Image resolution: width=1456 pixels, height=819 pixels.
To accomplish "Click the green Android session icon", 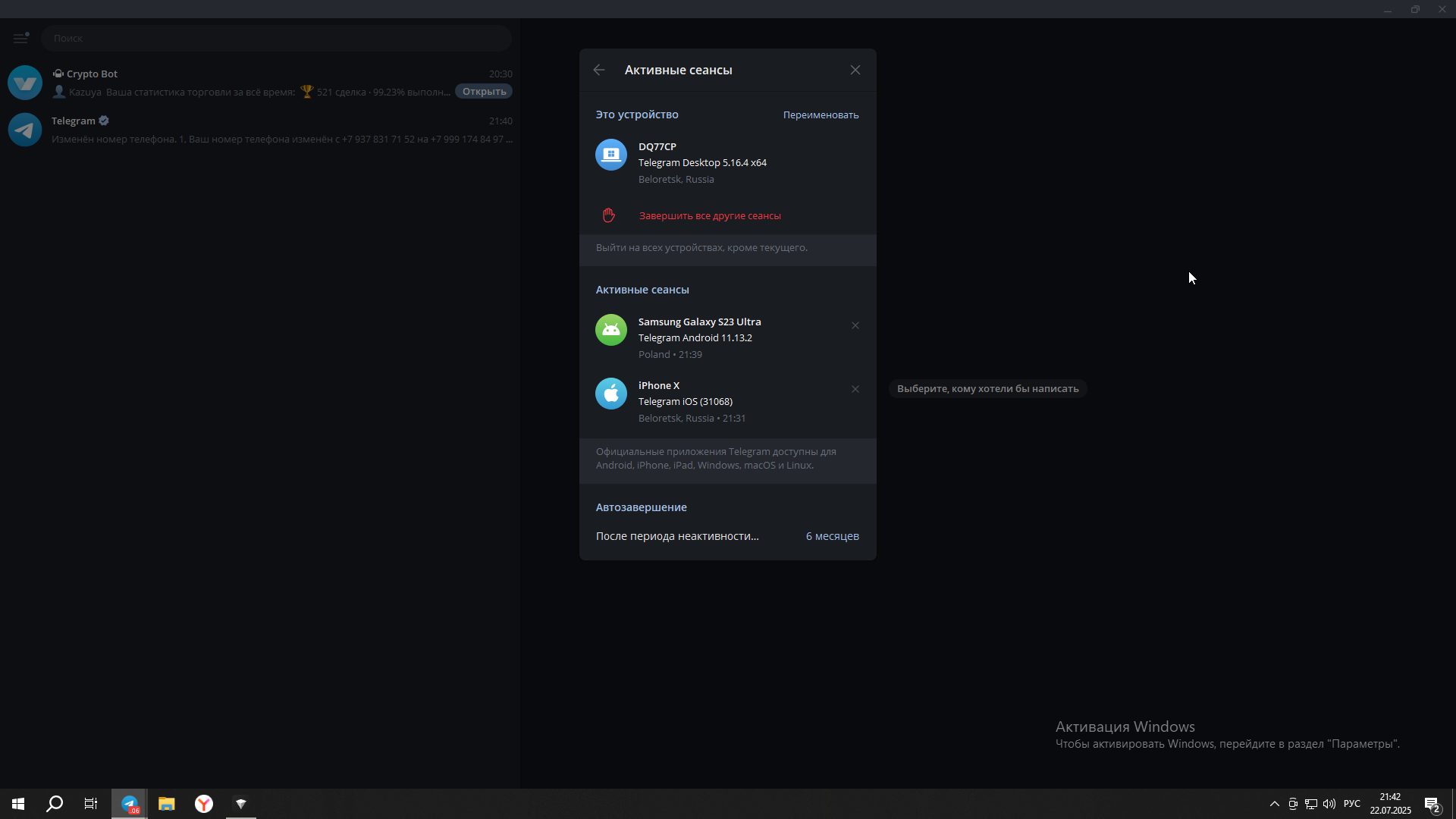I will click(611, 330).
